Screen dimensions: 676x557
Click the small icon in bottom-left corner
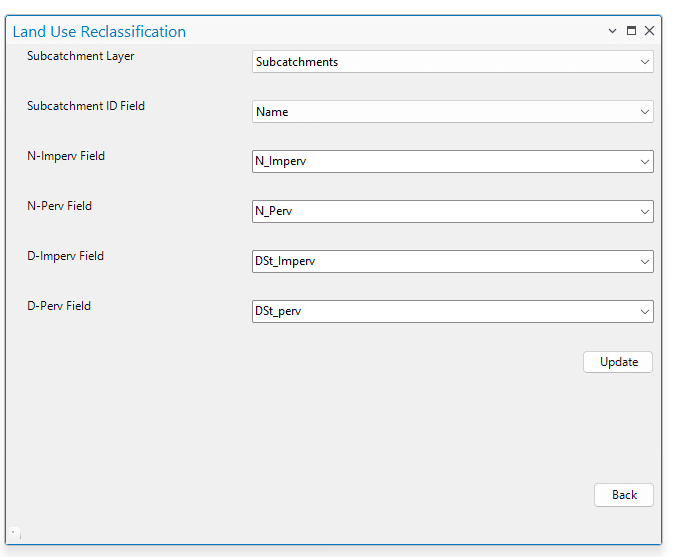[14, 533]
